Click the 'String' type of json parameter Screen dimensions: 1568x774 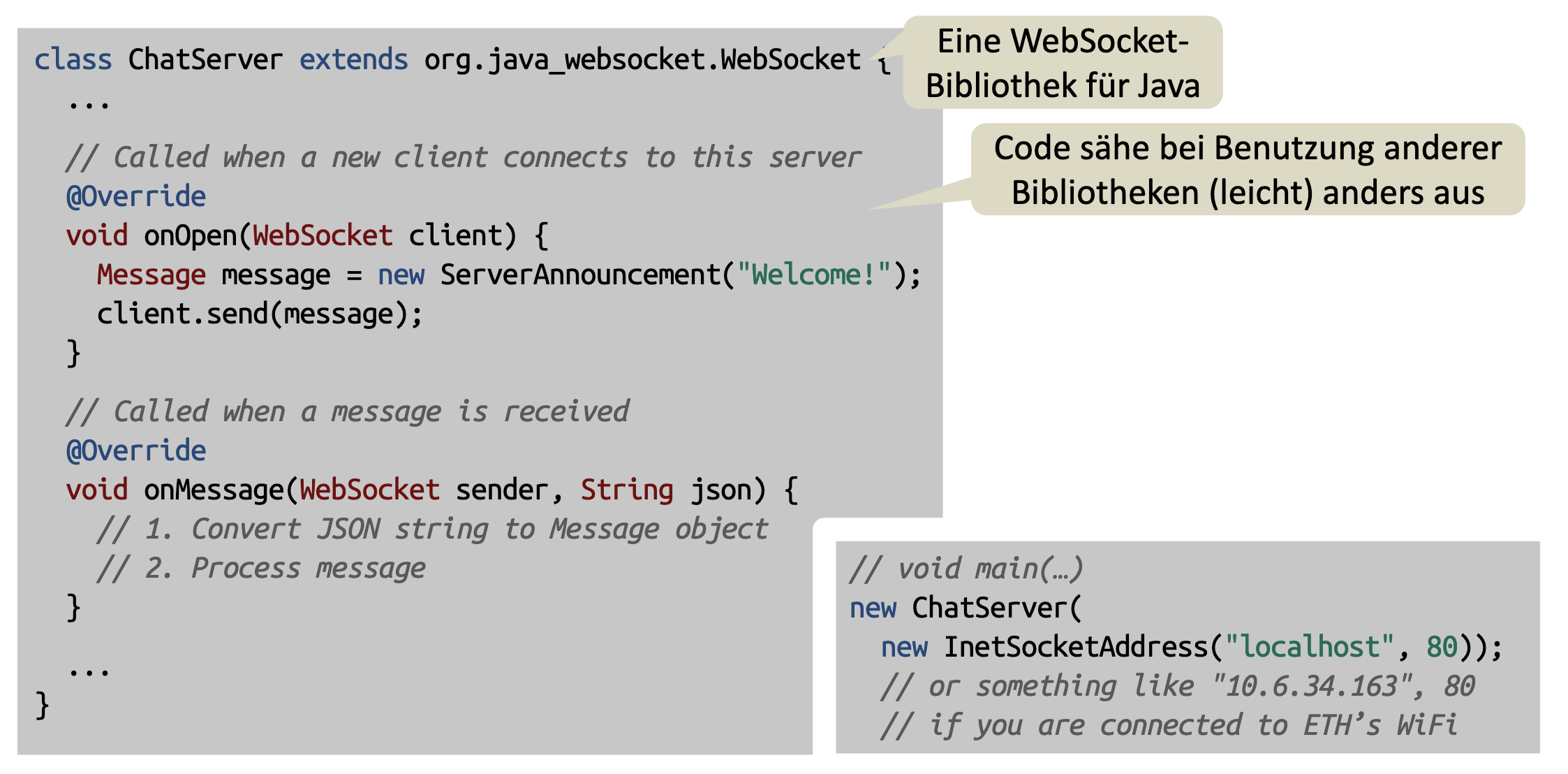pyautogui.click(x=626, y=490)
